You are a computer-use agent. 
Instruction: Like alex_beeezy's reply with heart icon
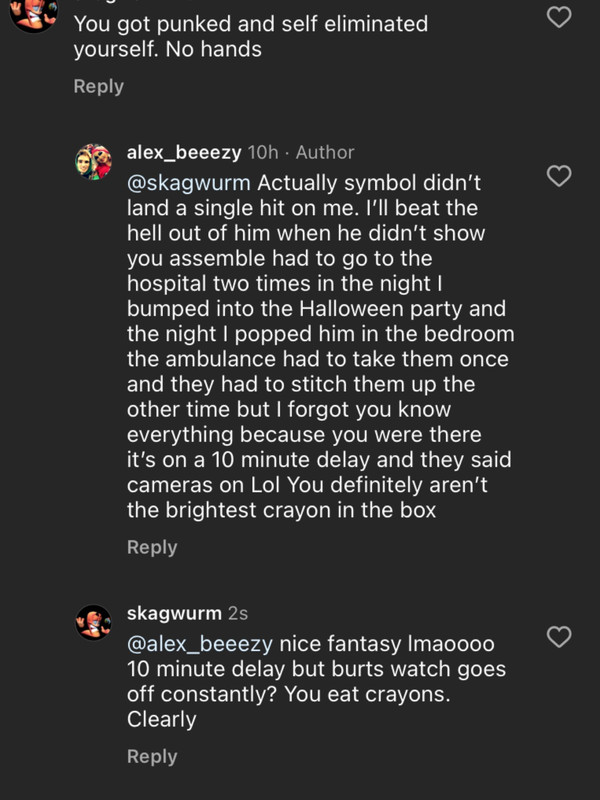click(559, 176)
